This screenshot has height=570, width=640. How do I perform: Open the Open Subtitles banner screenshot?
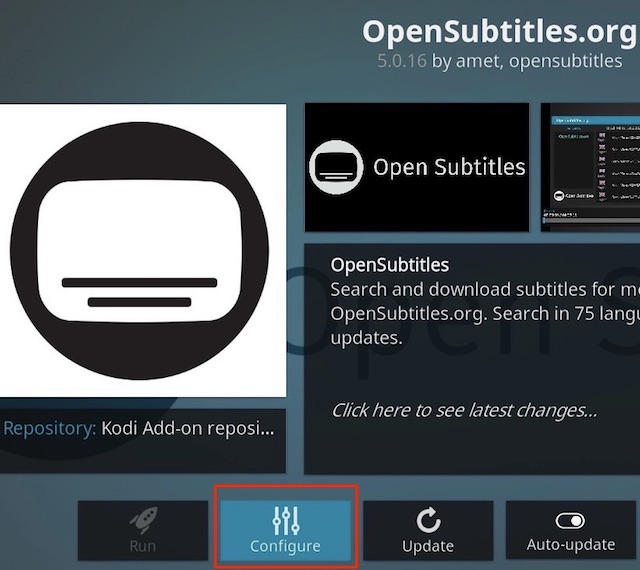(x=417, y=167)
